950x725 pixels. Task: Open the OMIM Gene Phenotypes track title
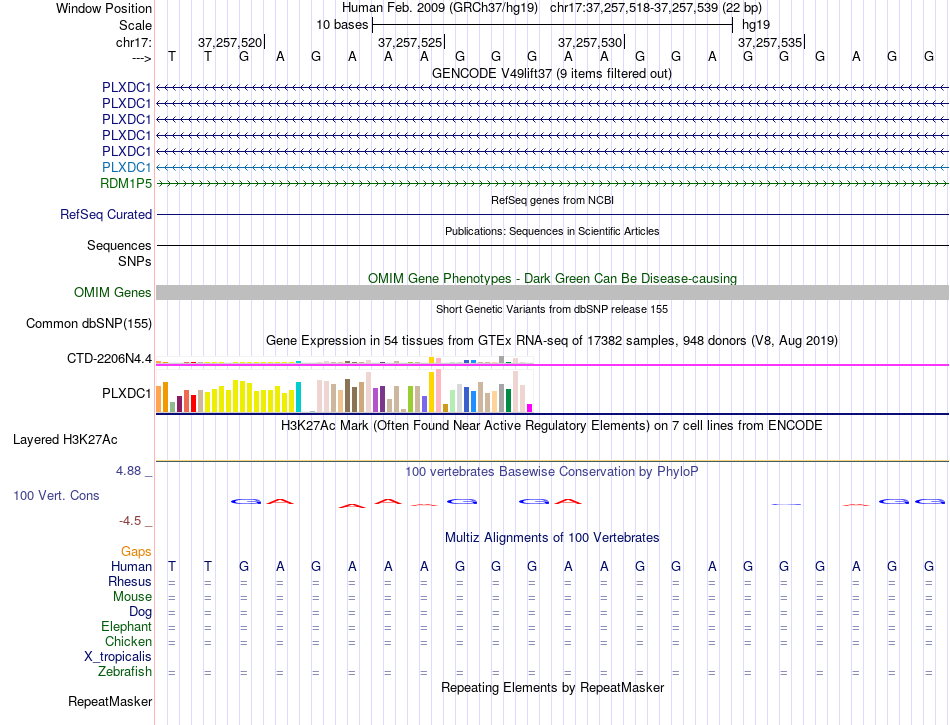coord(553,279)
